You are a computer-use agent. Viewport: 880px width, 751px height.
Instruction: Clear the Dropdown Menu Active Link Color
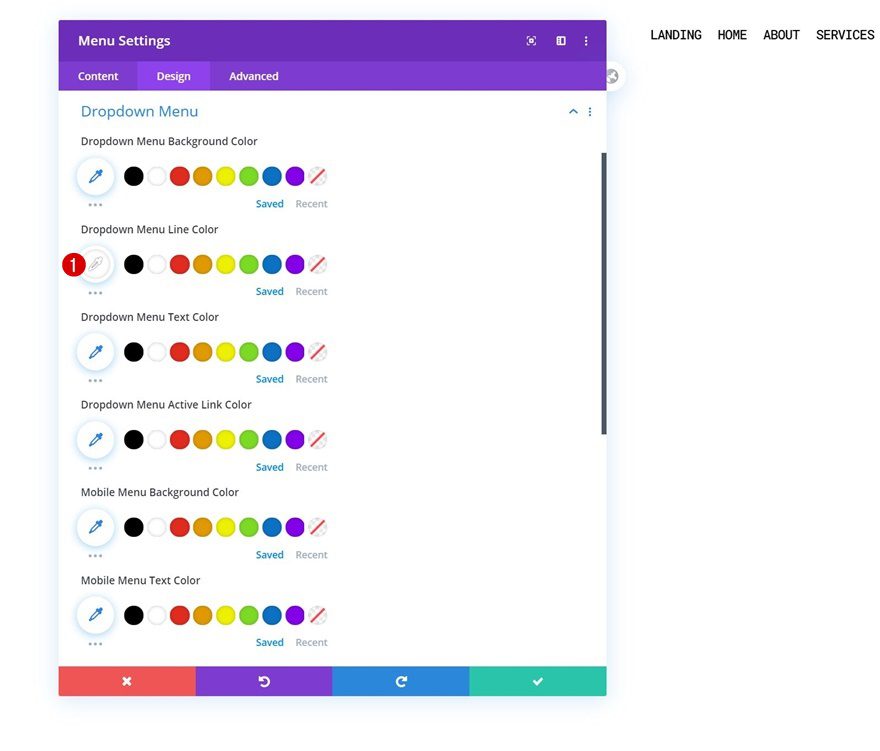[318, 439]
